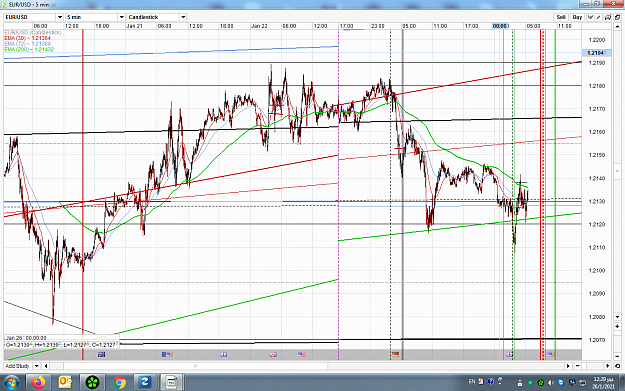This screenshot has height=391, width=625.
Task: Select the hand/cursor tool icon
Action: pyautogui.click(x=590, y=17)
